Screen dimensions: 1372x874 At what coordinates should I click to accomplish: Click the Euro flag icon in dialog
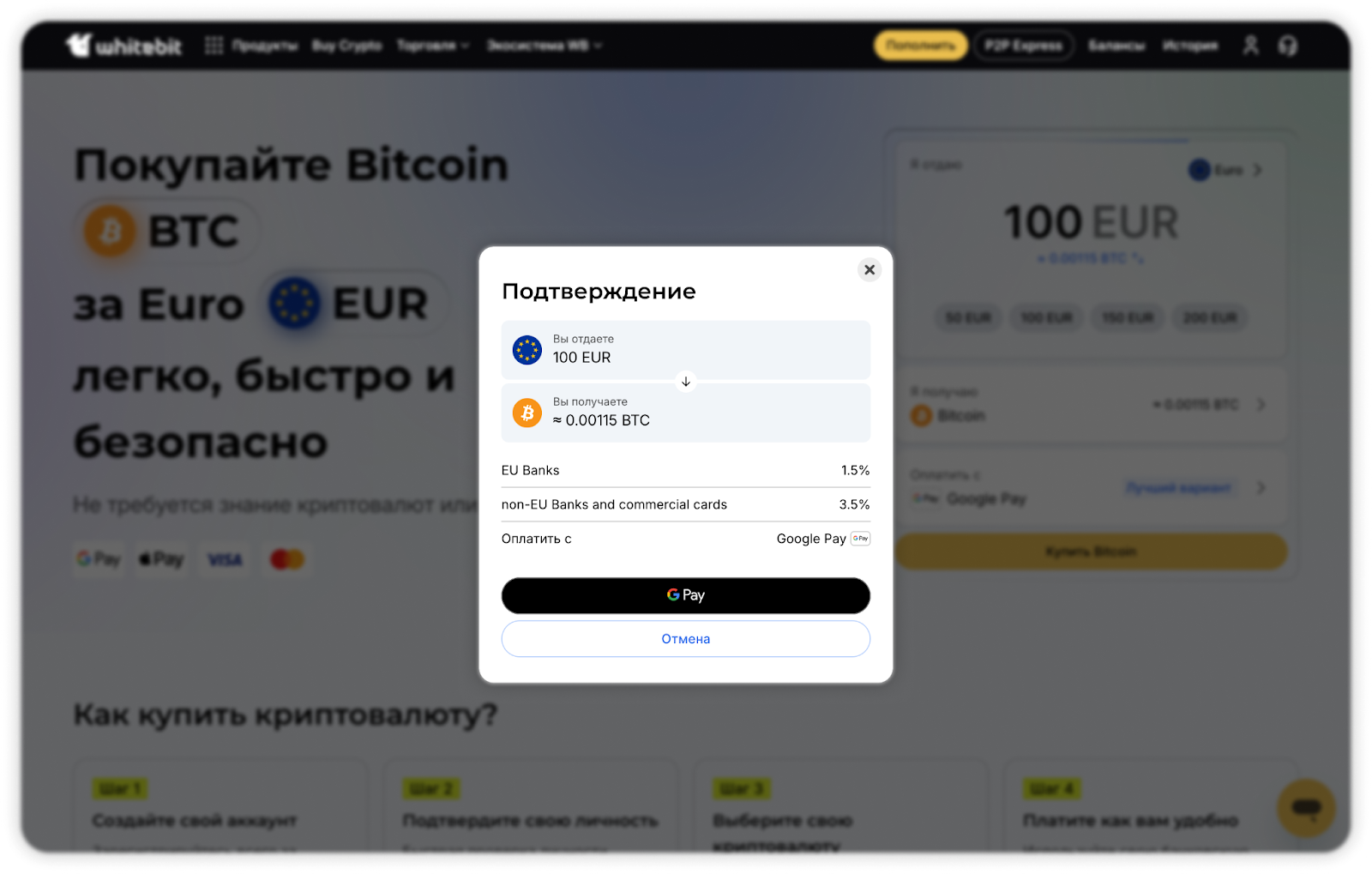(527, 350)
